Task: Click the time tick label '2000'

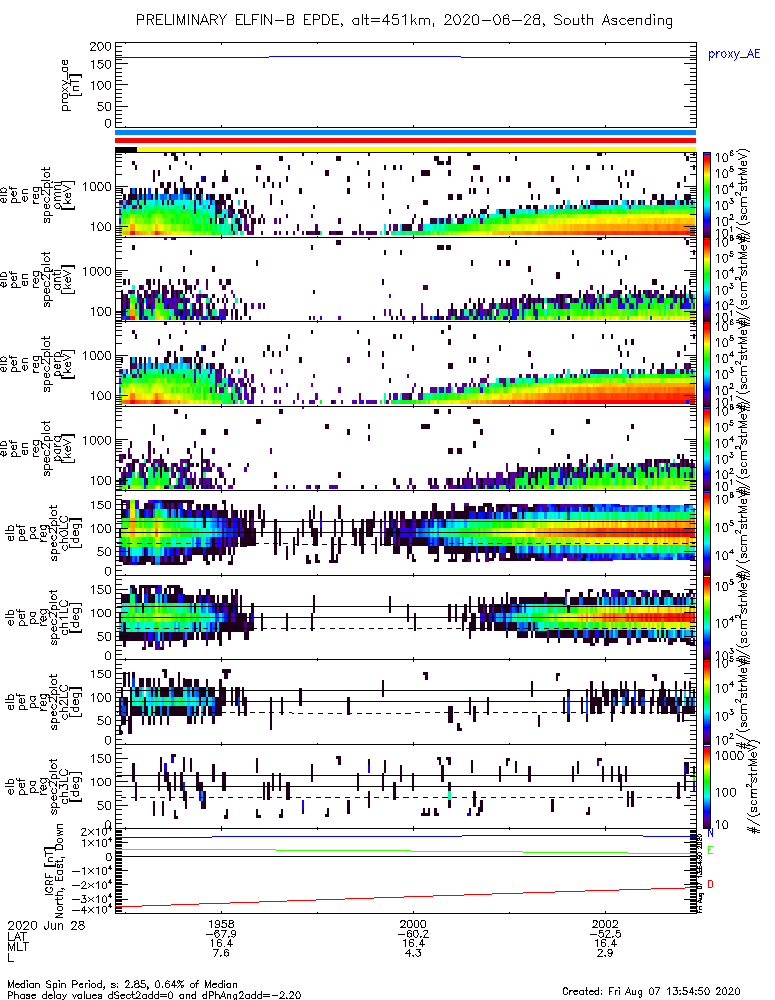Action: click(413, 924)
